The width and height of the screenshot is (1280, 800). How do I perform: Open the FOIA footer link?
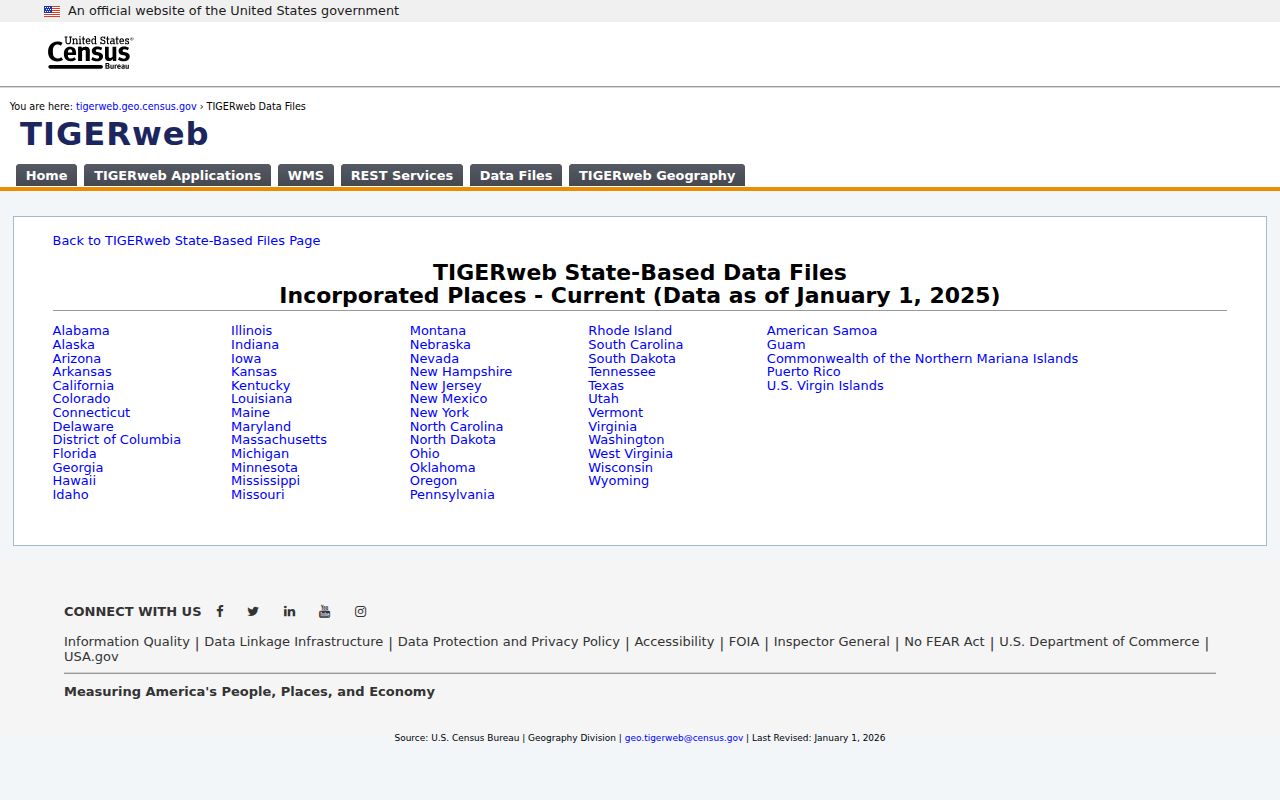coord(744,642)
